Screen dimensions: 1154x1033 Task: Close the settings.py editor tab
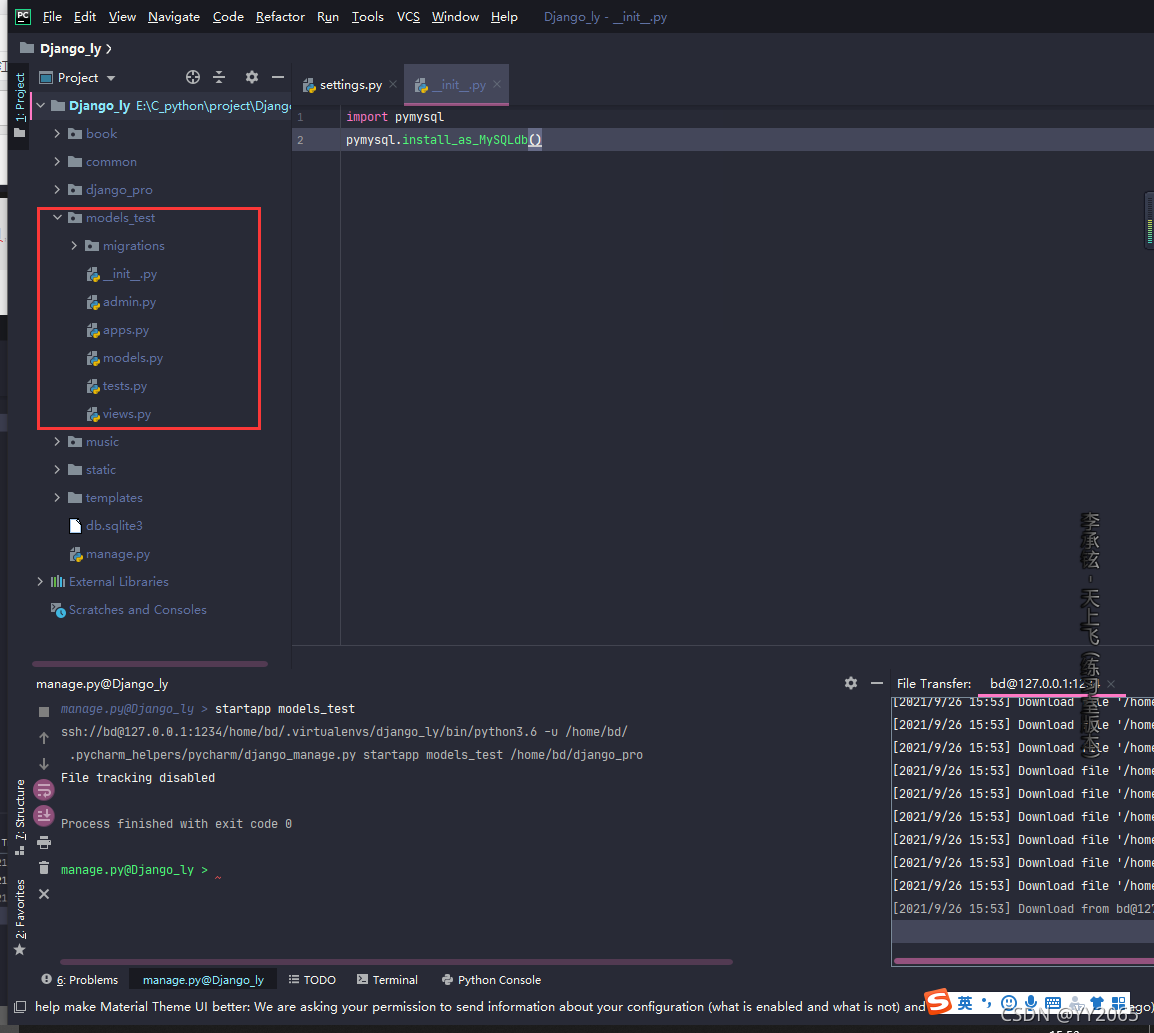tap(393, 85)
